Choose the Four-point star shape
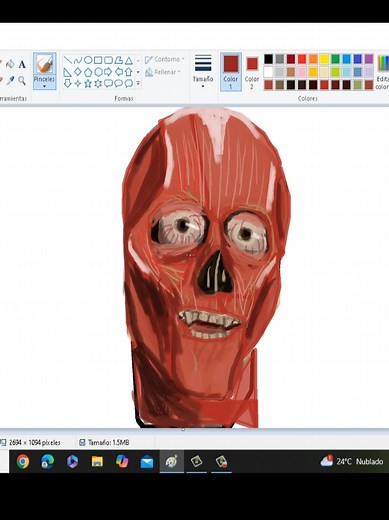Viewport: 389px width, 520px height. tap(78, 83)
